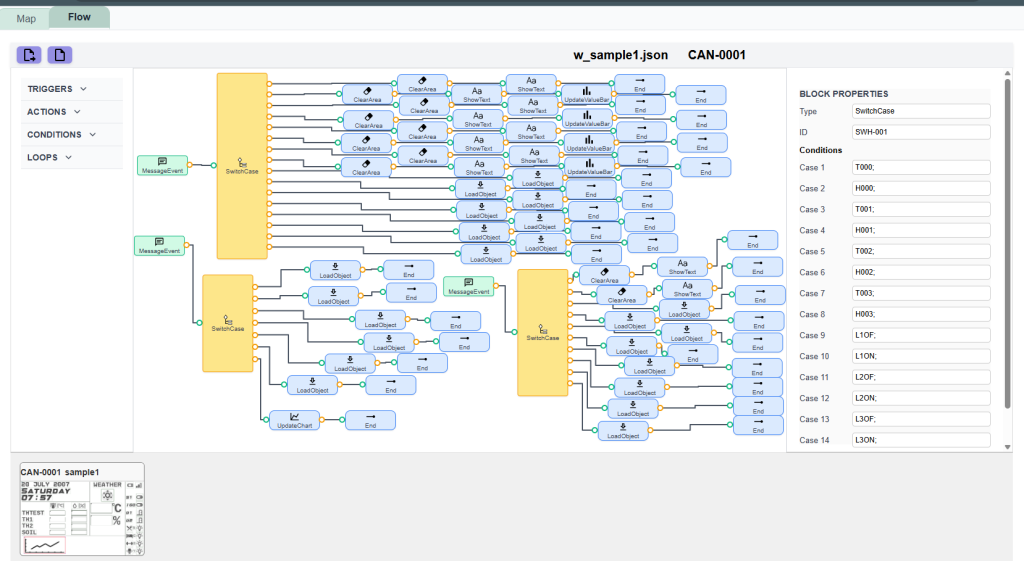Click the properties panel vertical scrollbar
Image resolution: width=1024 pixels, height=561 pixels.
coord(1007,240)
